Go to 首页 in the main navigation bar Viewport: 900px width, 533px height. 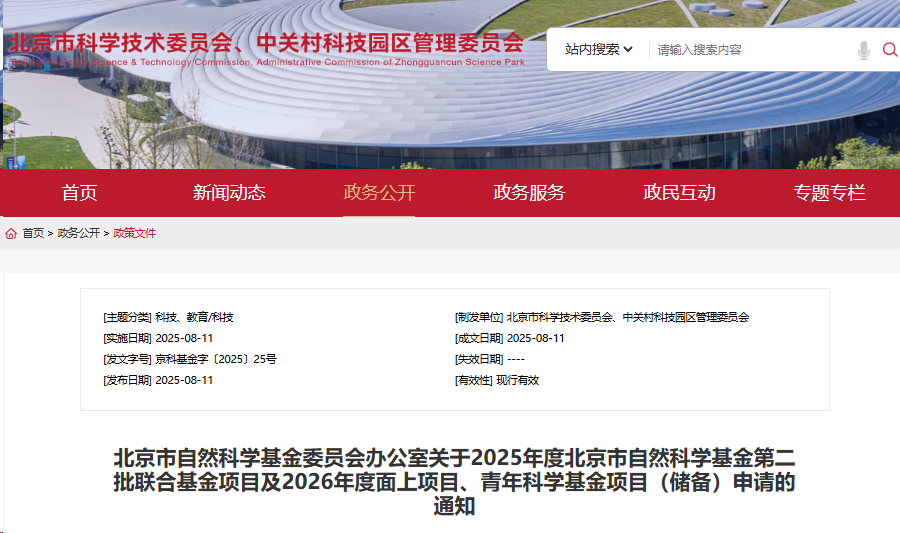79,193
